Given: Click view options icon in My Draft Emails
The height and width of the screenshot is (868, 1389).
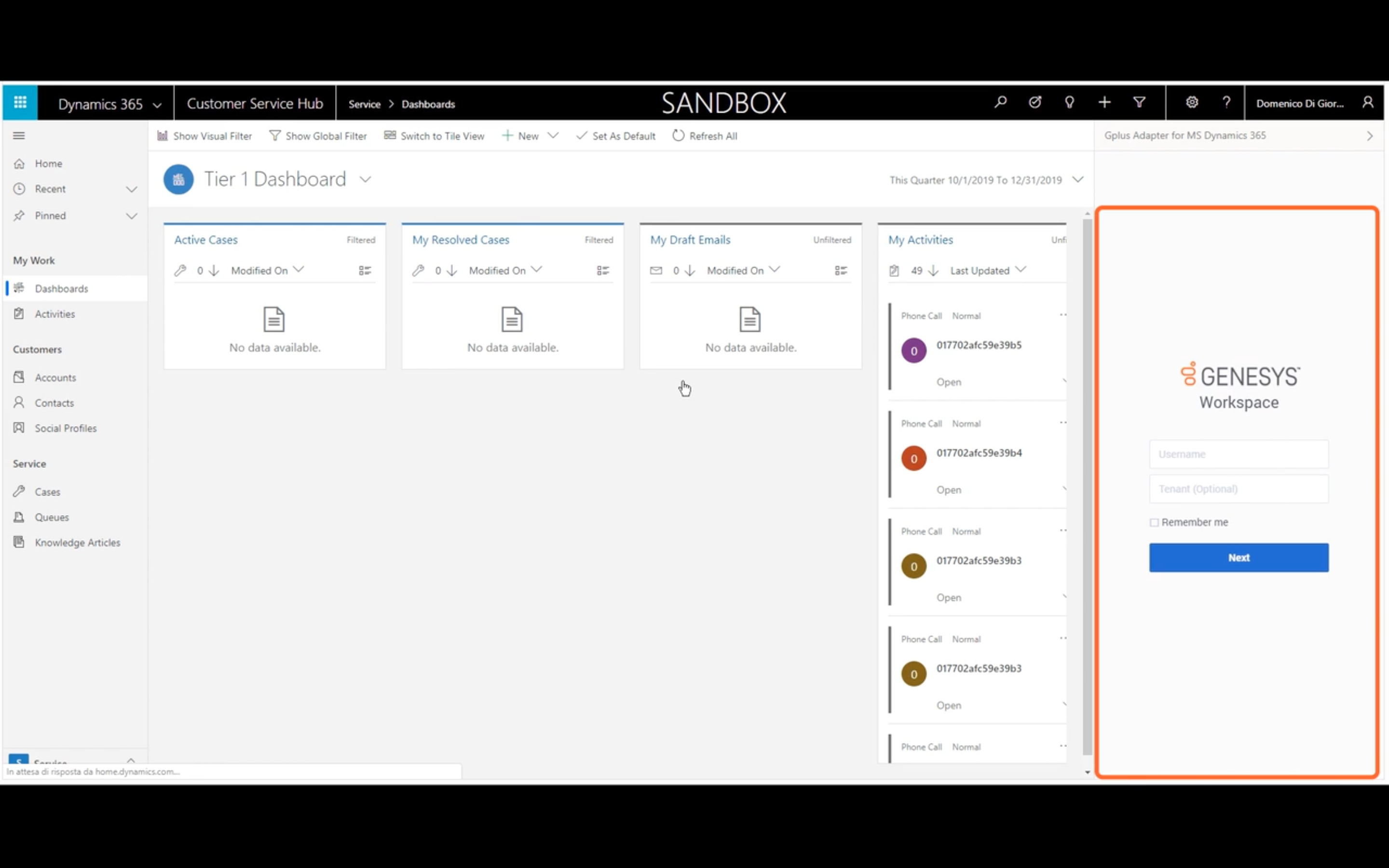Looking at the screenshot, I should click(841, 271).
